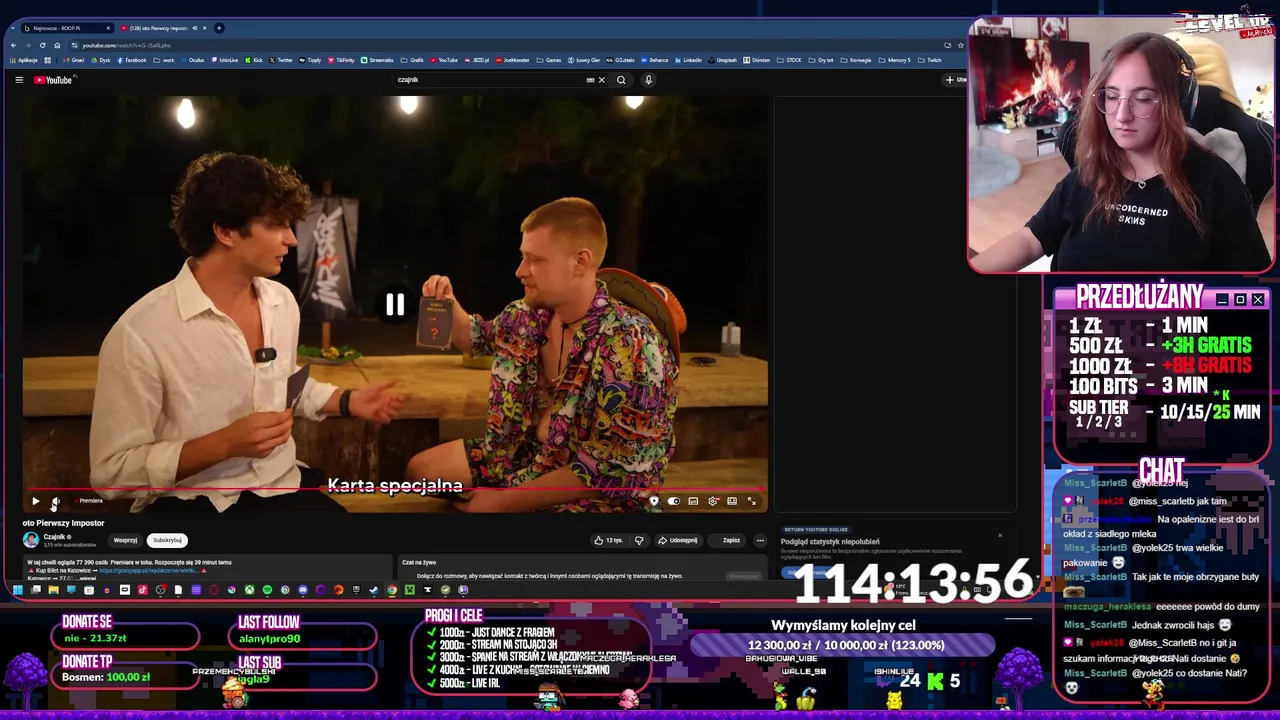Start voice search with microphone icon
The width and height of the screenshot is (1280, 720).
(648, 80)
